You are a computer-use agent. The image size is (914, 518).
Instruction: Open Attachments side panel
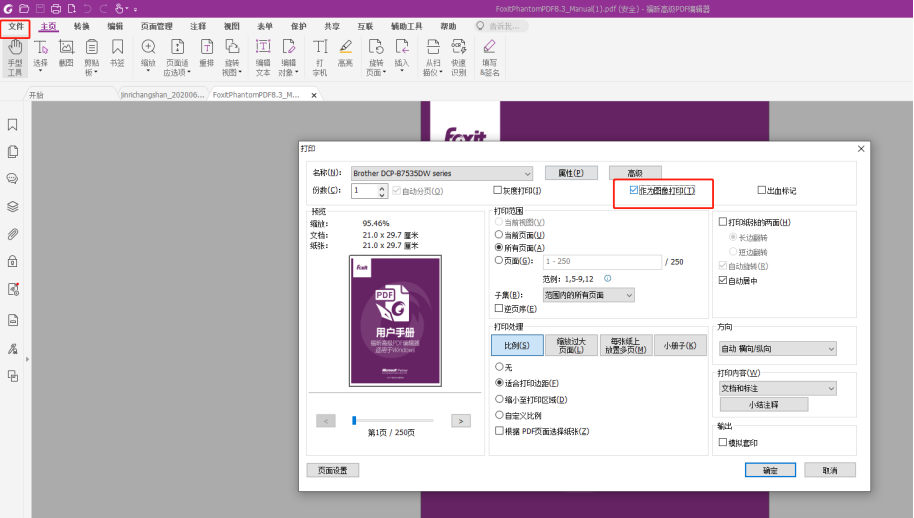[12, 234]
